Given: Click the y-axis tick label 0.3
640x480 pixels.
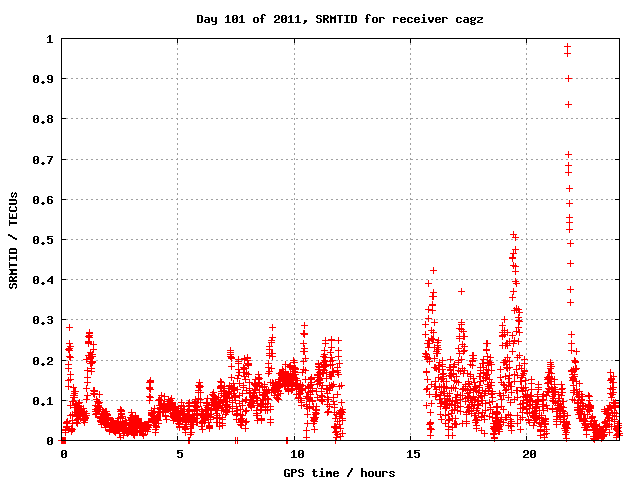Looking at the screenshot, I should [44, 320].
